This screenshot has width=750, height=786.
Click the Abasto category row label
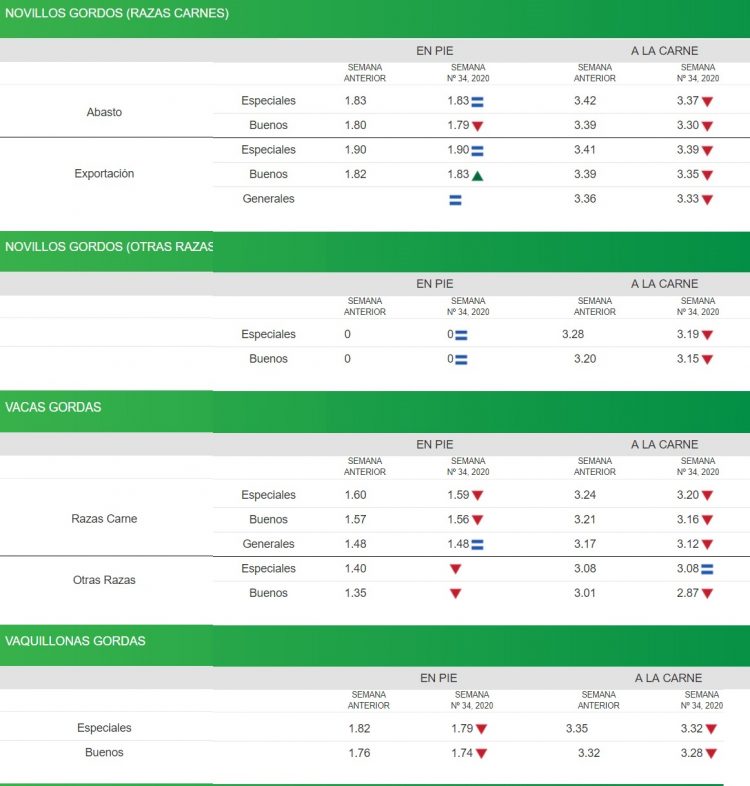104,112
